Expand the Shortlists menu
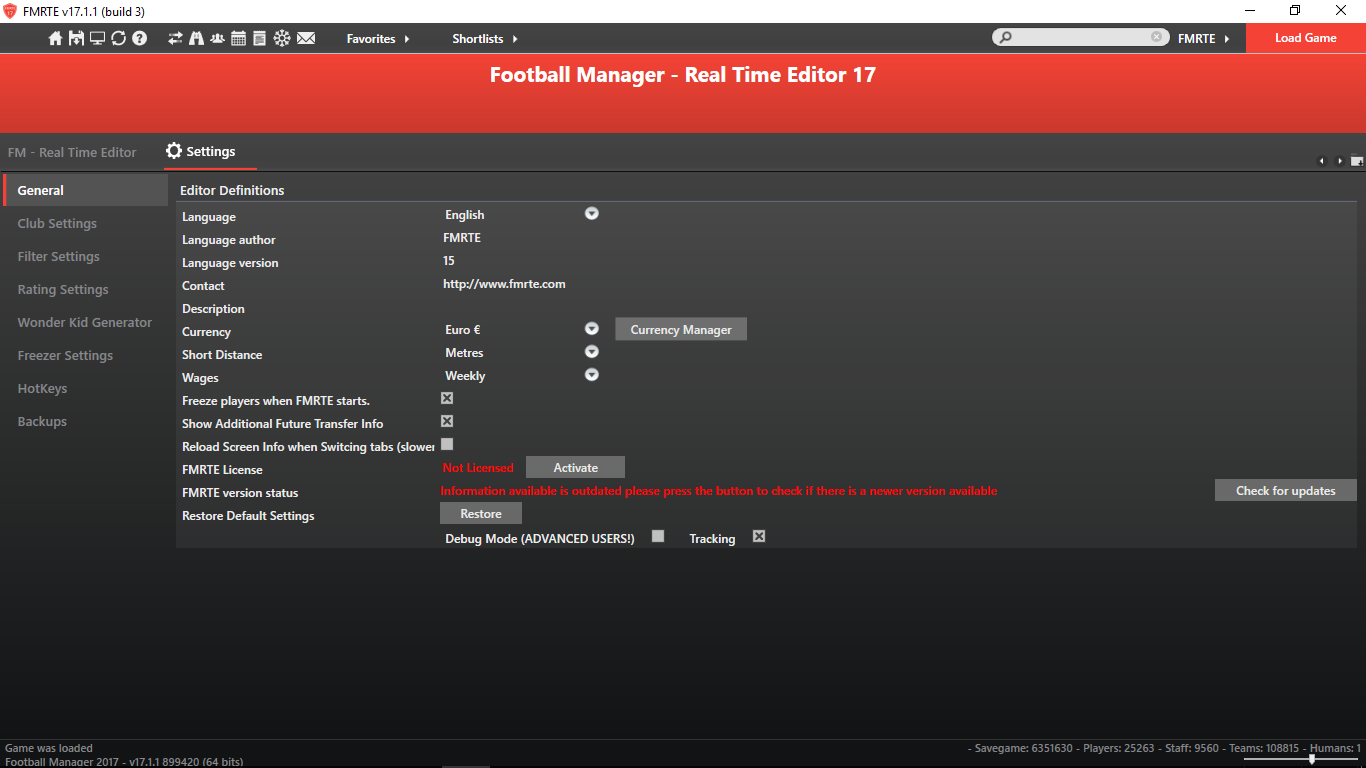This screenshot has width=1366, height=768. click(x=485, y=38)
